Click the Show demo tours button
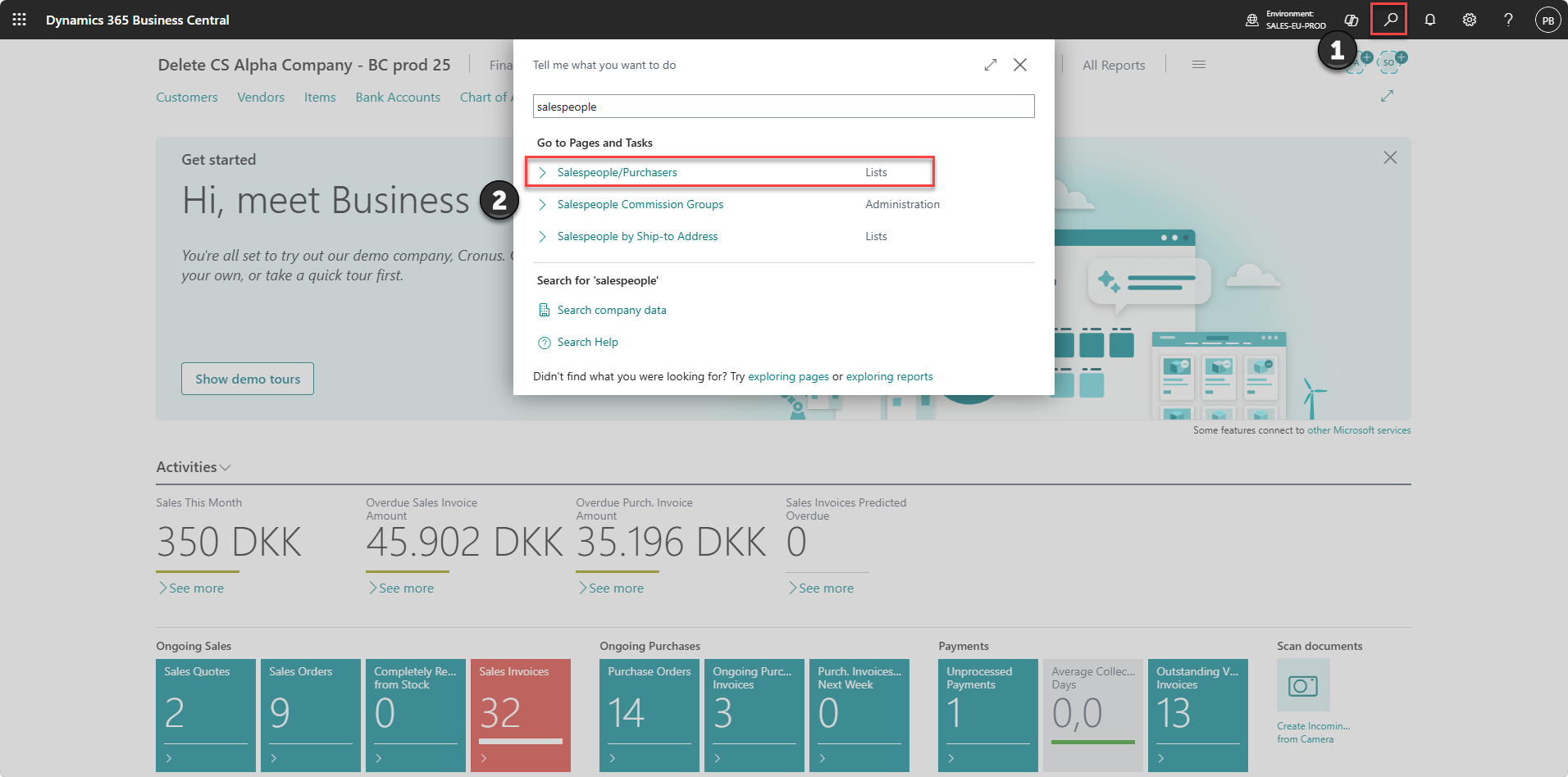This screenshot has height=777, width=1568. pos(248,379)
